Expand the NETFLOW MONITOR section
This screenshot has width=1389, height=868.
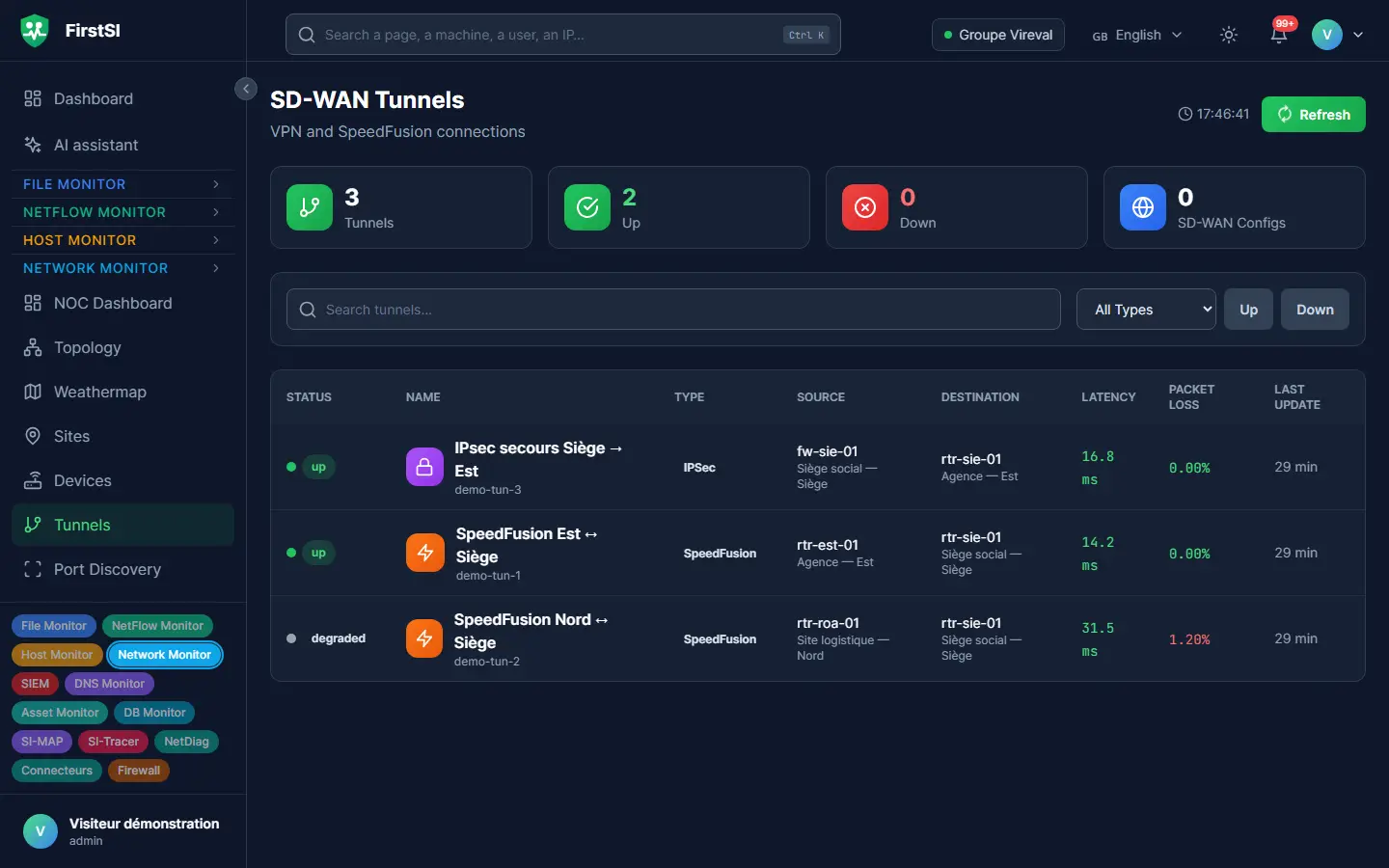[123, 212]
